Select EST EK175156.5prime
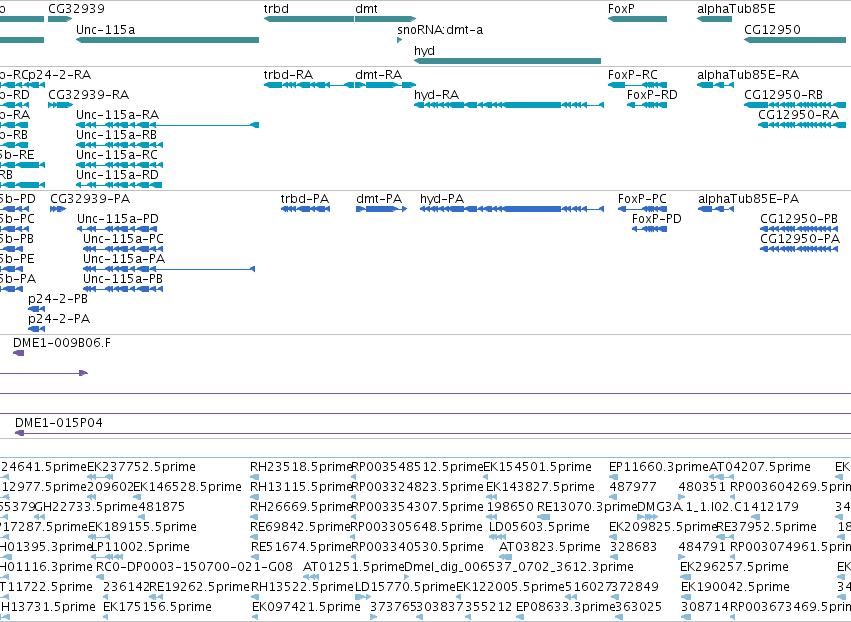851x622 pixels. pyautogui.click(x=157, y=607)
